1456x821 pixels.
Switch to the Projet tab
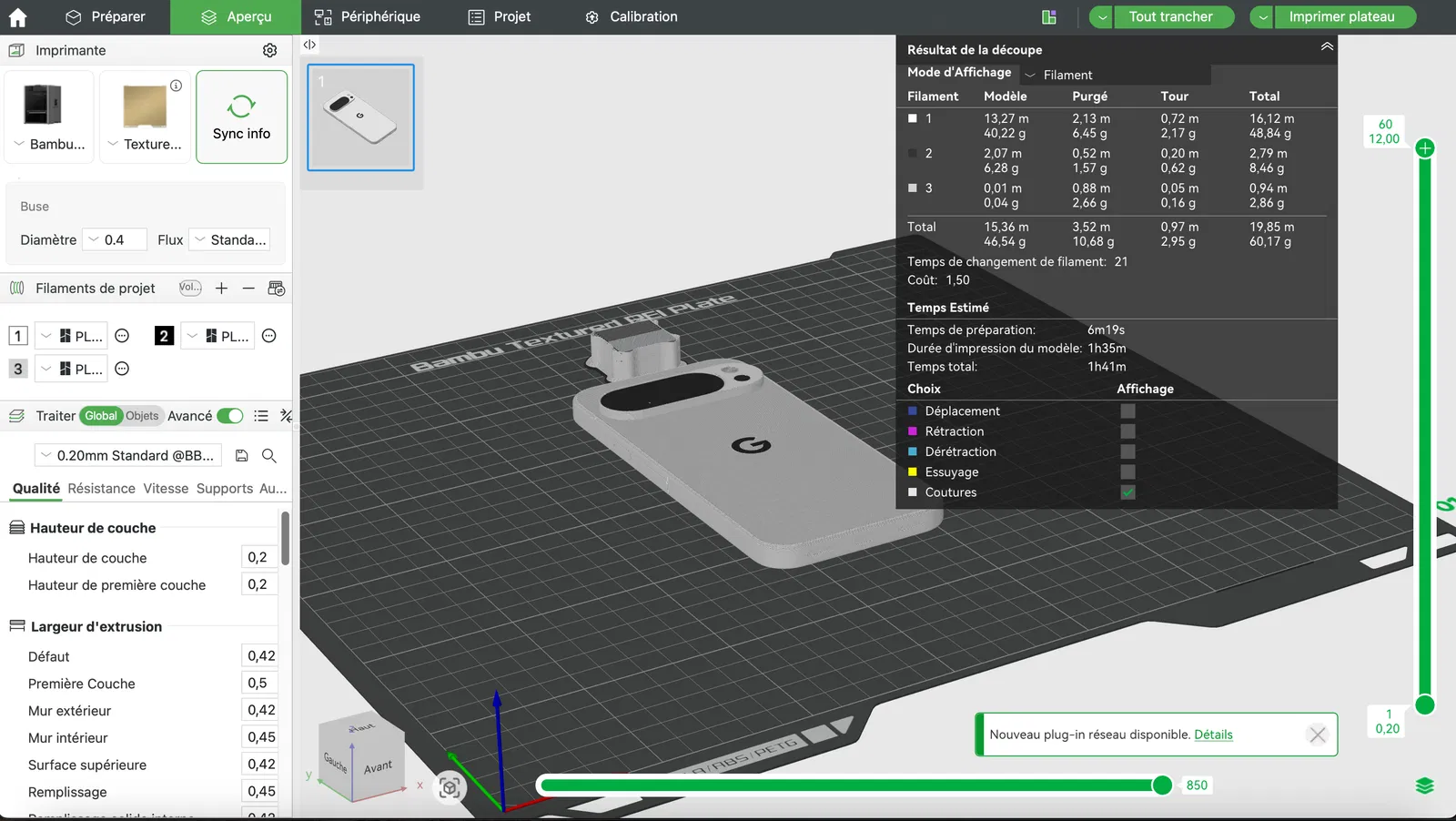(499, 17)
